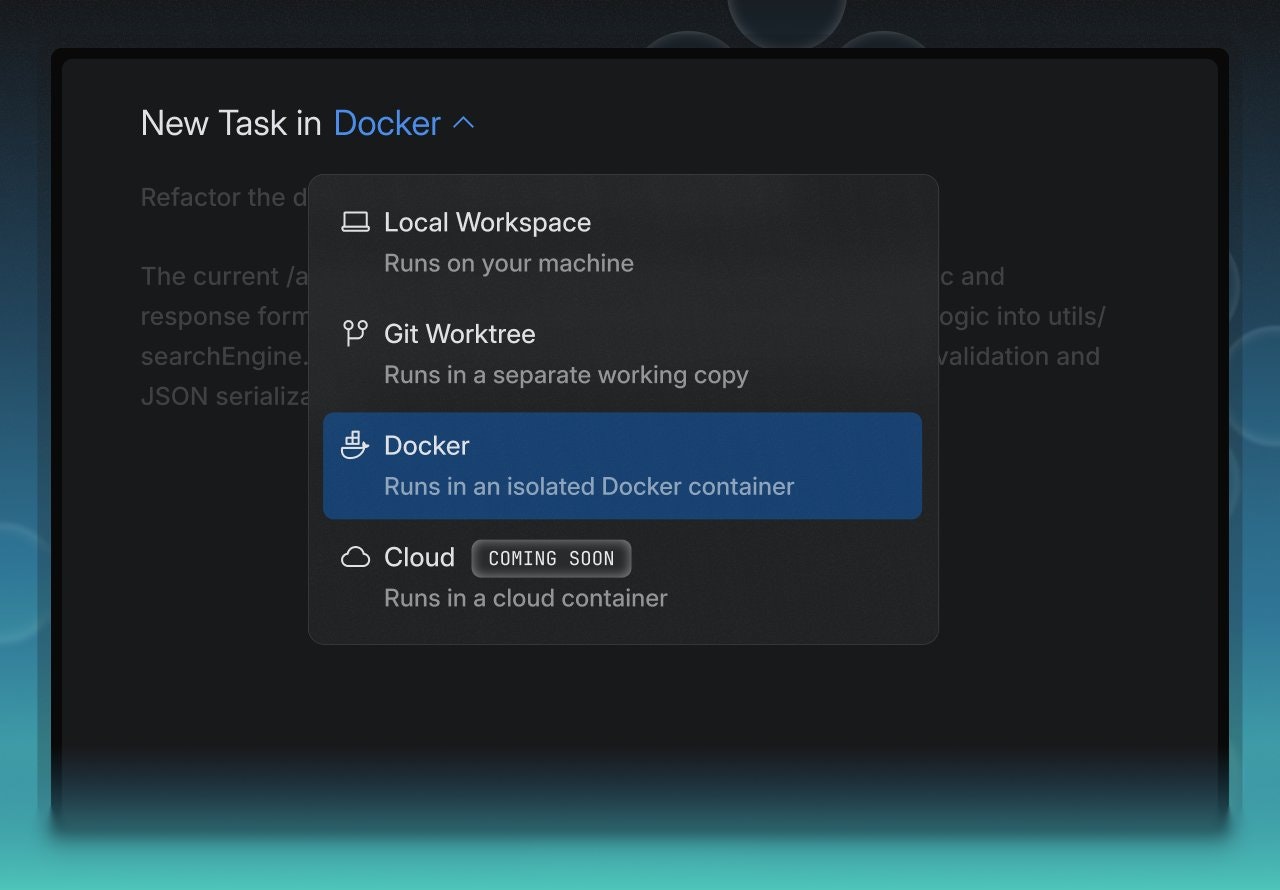The image size is (1280, 890).
Task: Choose the Git Worktree option
Action: coord(622,354)
